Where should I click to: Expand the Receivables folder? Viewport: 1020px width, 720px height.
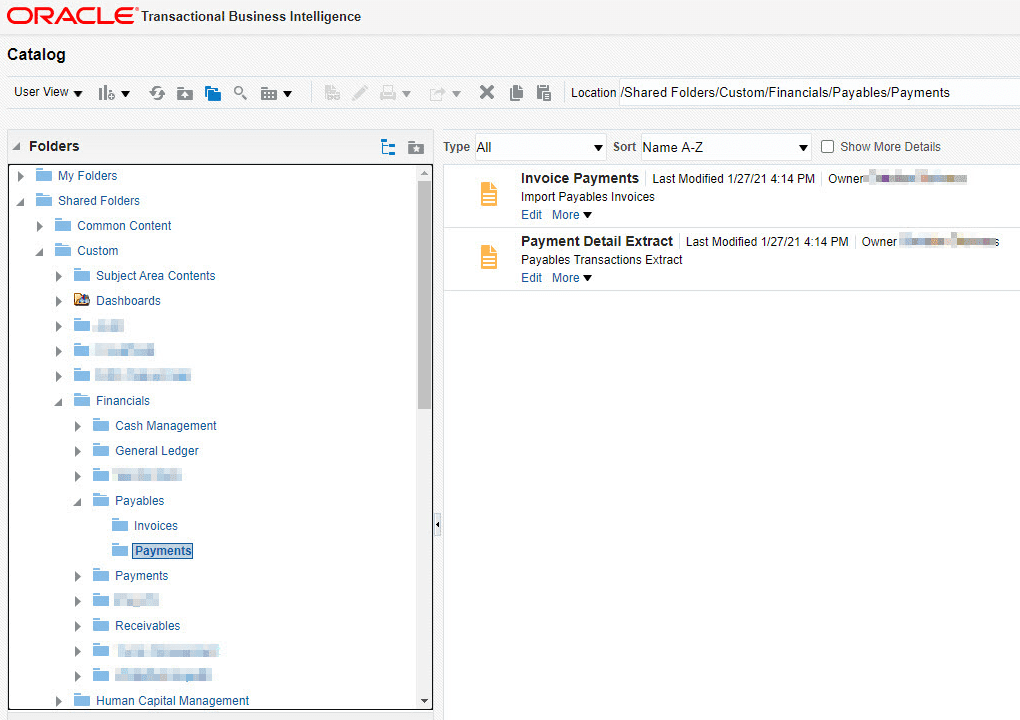tap(77, 626)
